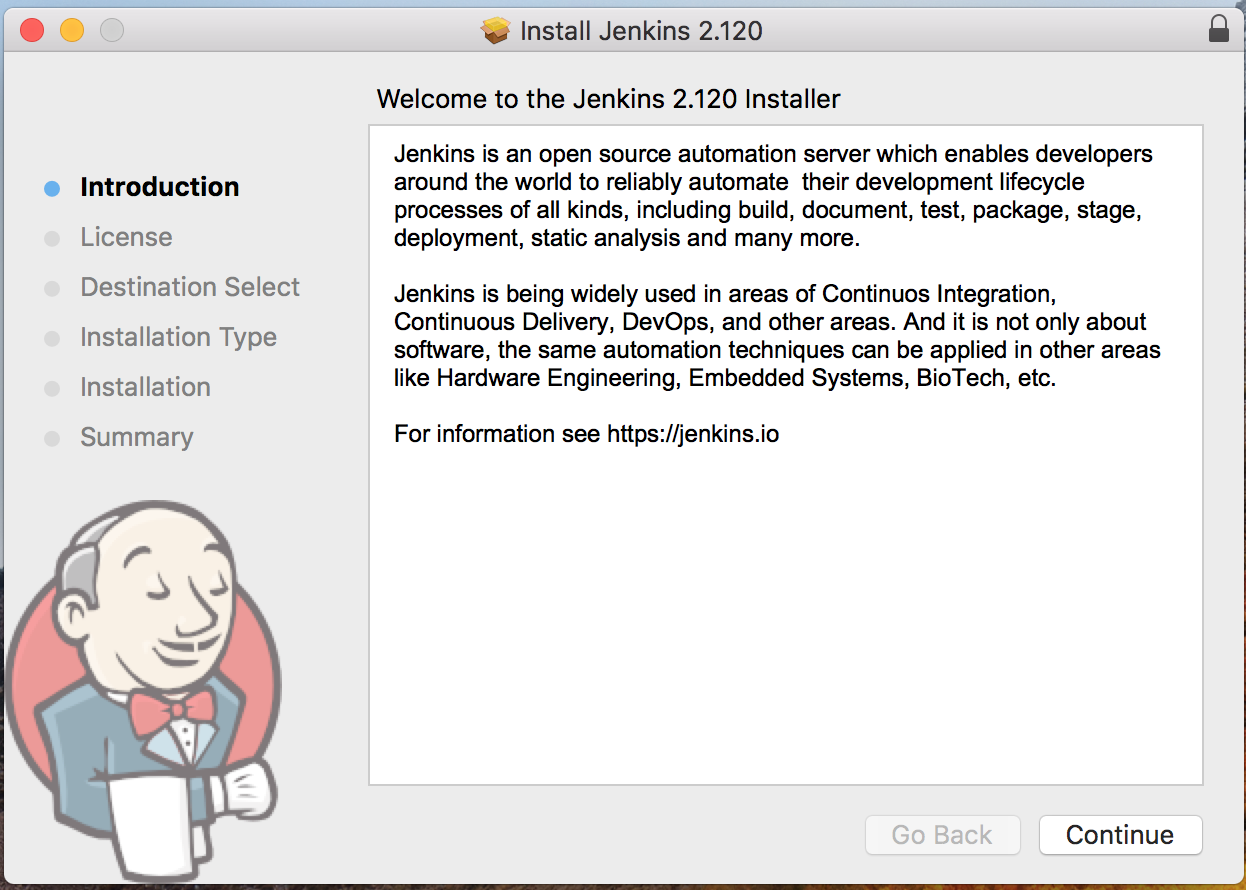
Task: Click the gray bullet beside Installation Type
Action: [52, 338]
